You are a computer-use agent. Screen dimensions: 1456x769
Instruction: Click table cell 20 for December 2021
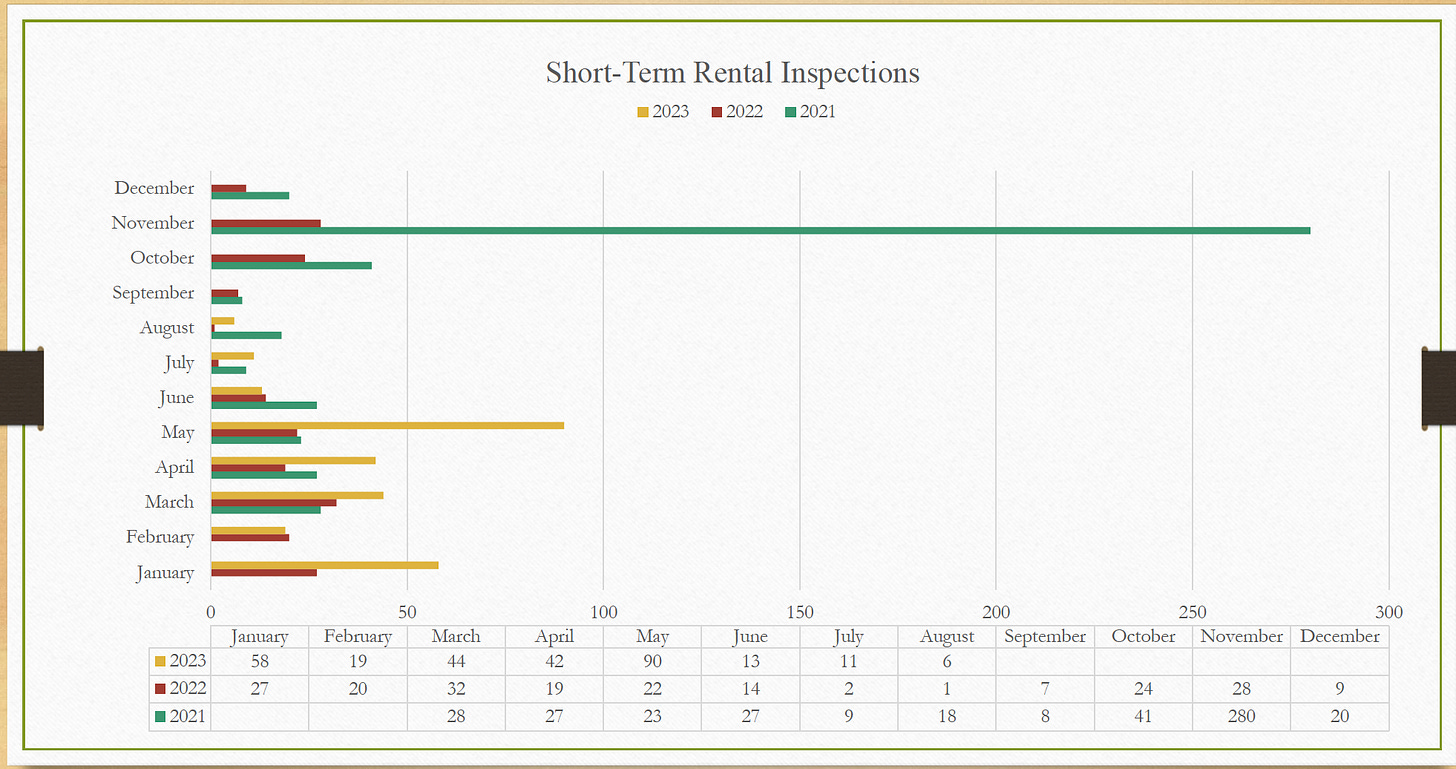(x=1340, y=717)
